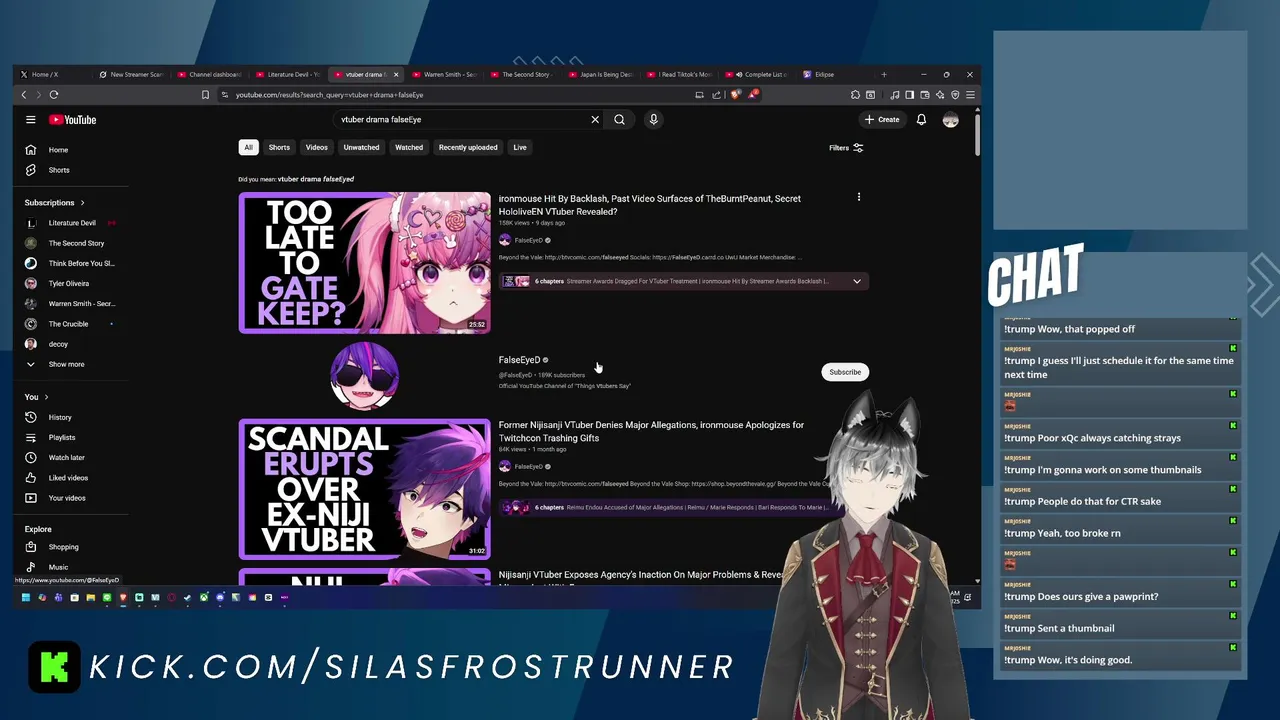Go back with the browser back arrow

24,95
